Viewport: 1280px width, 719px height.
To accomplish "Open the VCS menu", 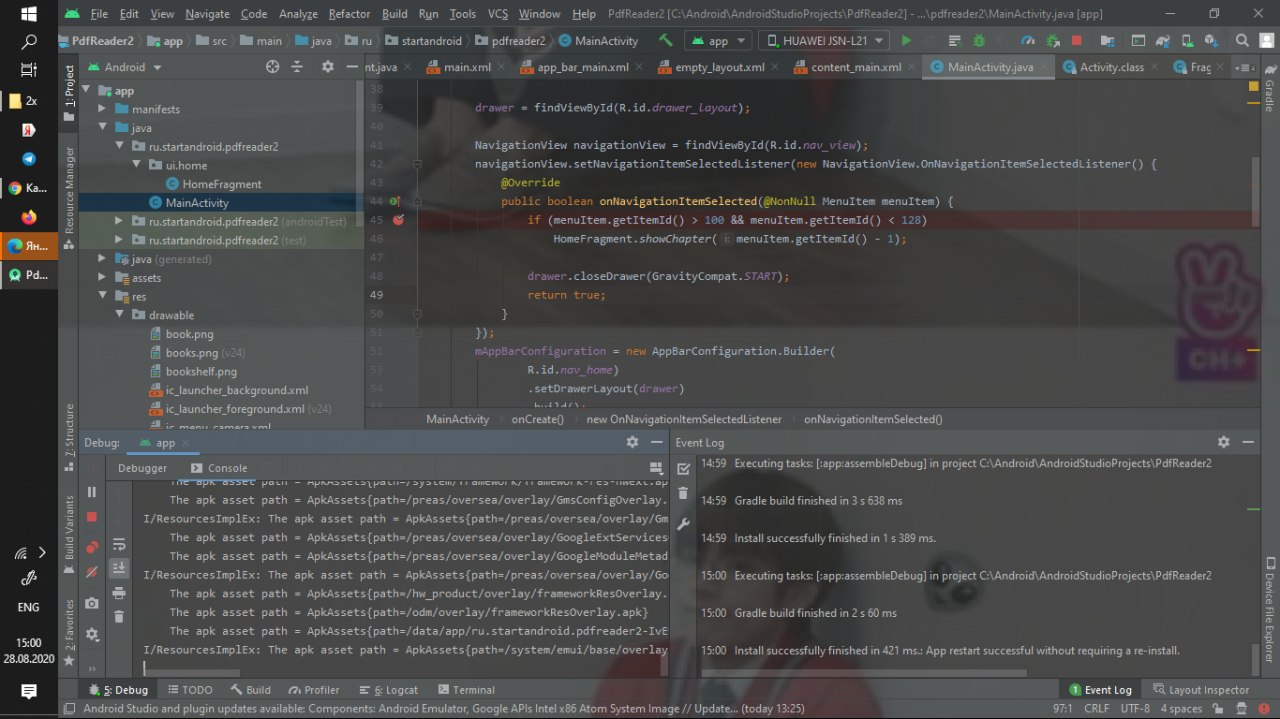I will [498, 14].
